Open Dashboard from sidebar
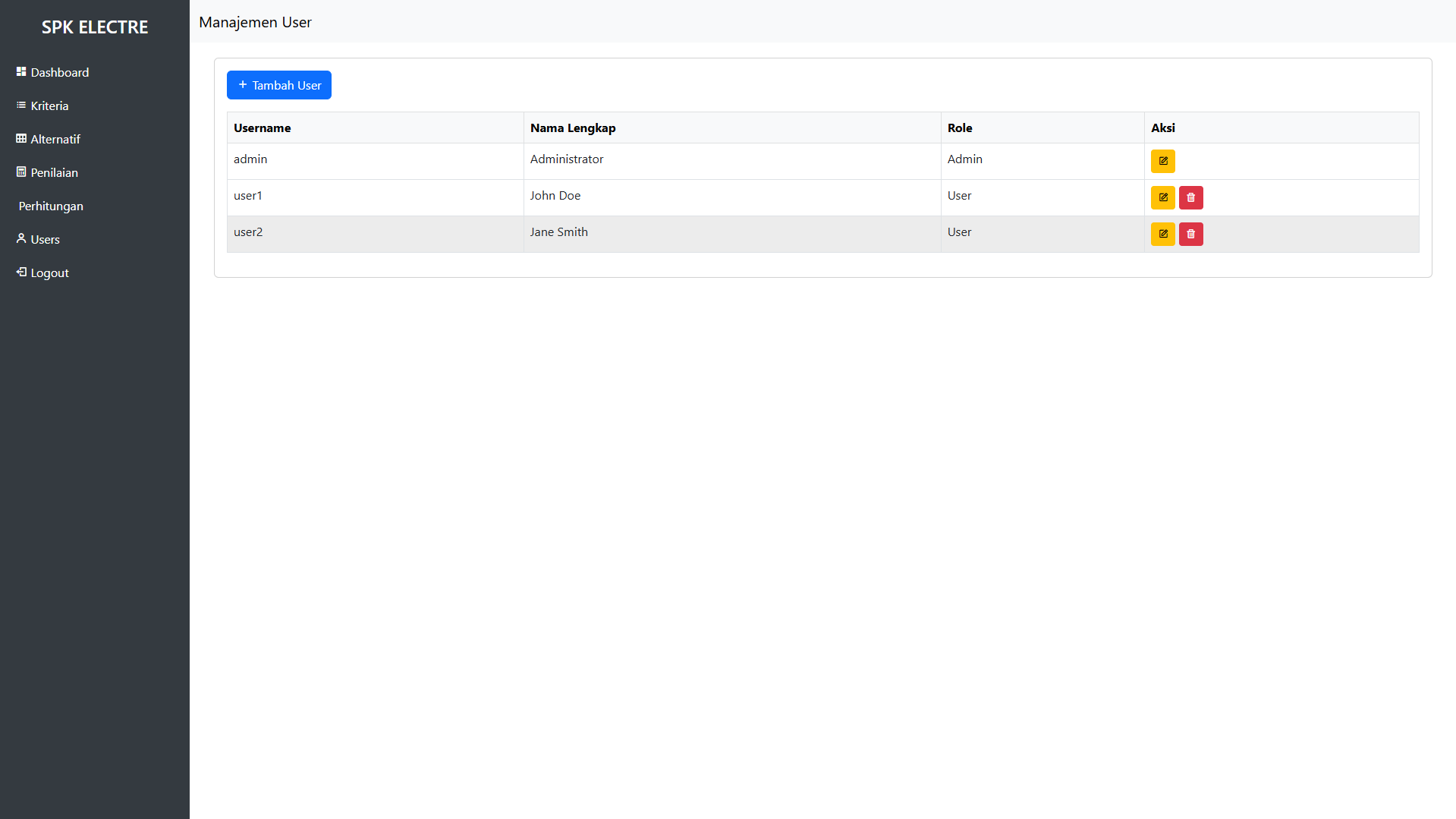Viewport: 1456px width, 819px height. tap(95, 72)
